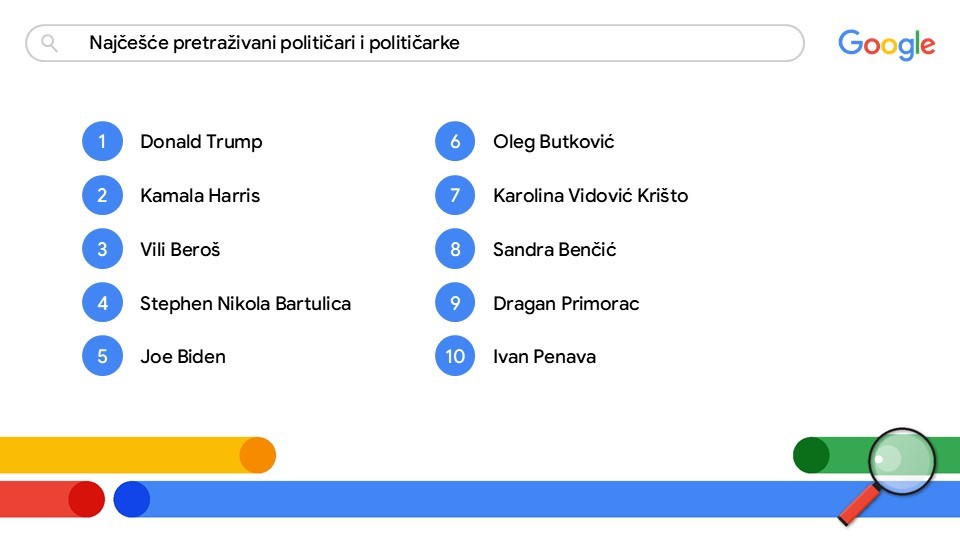Click the dark blue circle on blue bar
Viewport: 960px width, 540px height.
tap(132, 499)
